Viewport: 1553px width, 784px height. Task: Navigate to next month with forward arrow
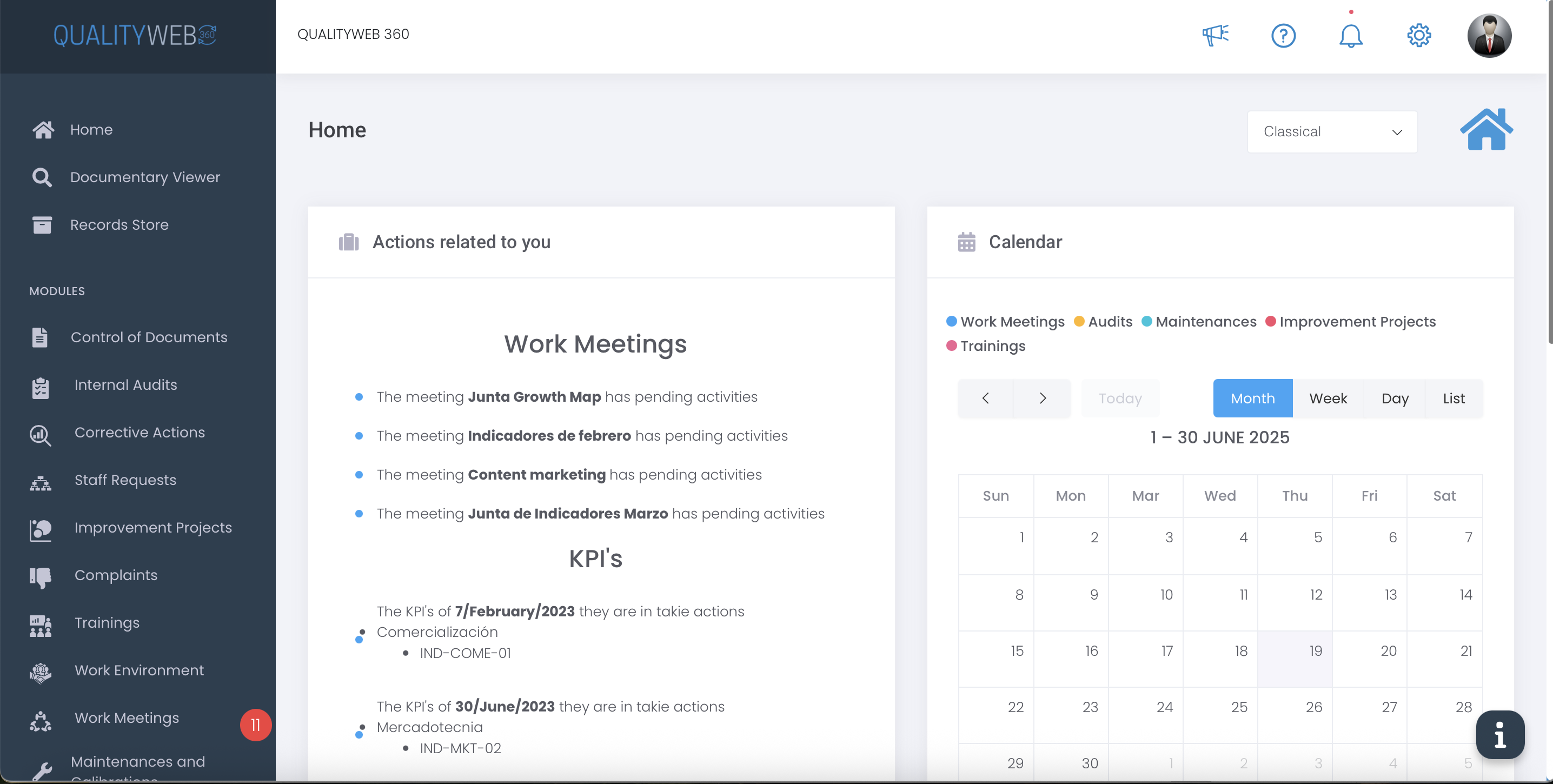coord(1043,398)
